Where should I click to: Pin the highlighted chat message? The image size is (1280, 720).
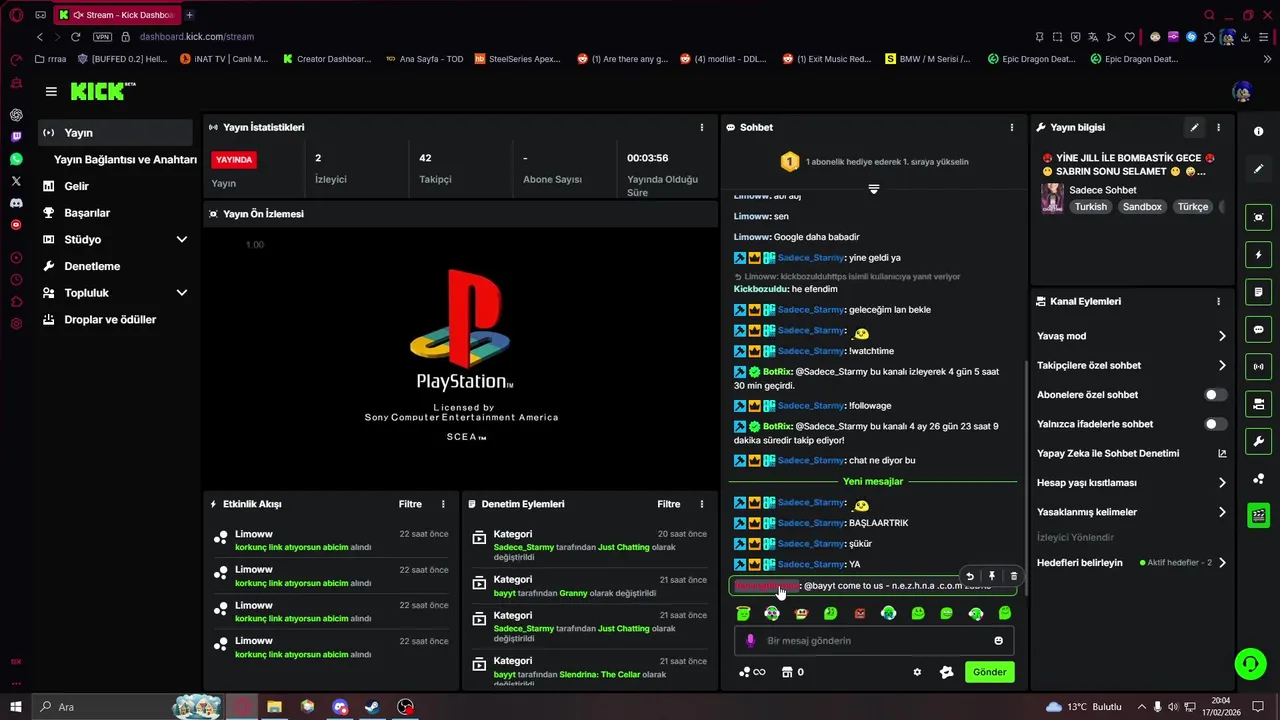(991, 576)
